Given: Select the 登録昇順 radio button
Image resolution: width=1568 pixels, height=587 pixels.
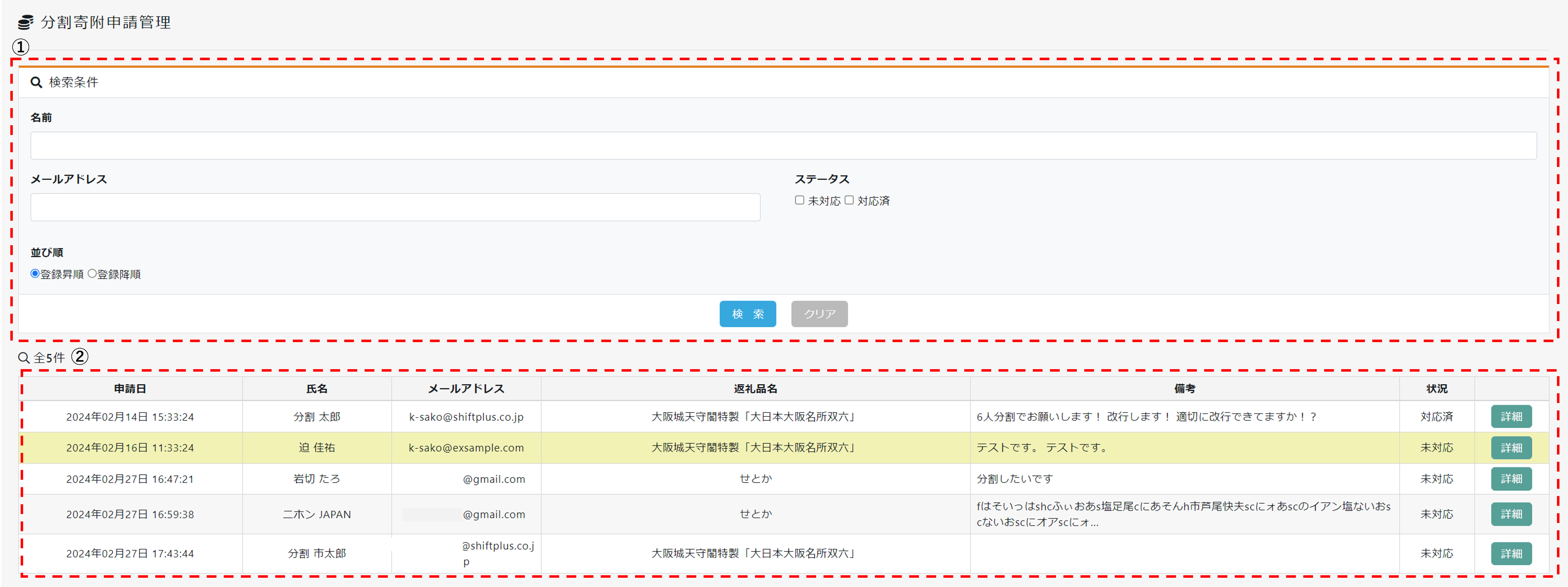Looking at the screenshot, I should coord(35,274).
